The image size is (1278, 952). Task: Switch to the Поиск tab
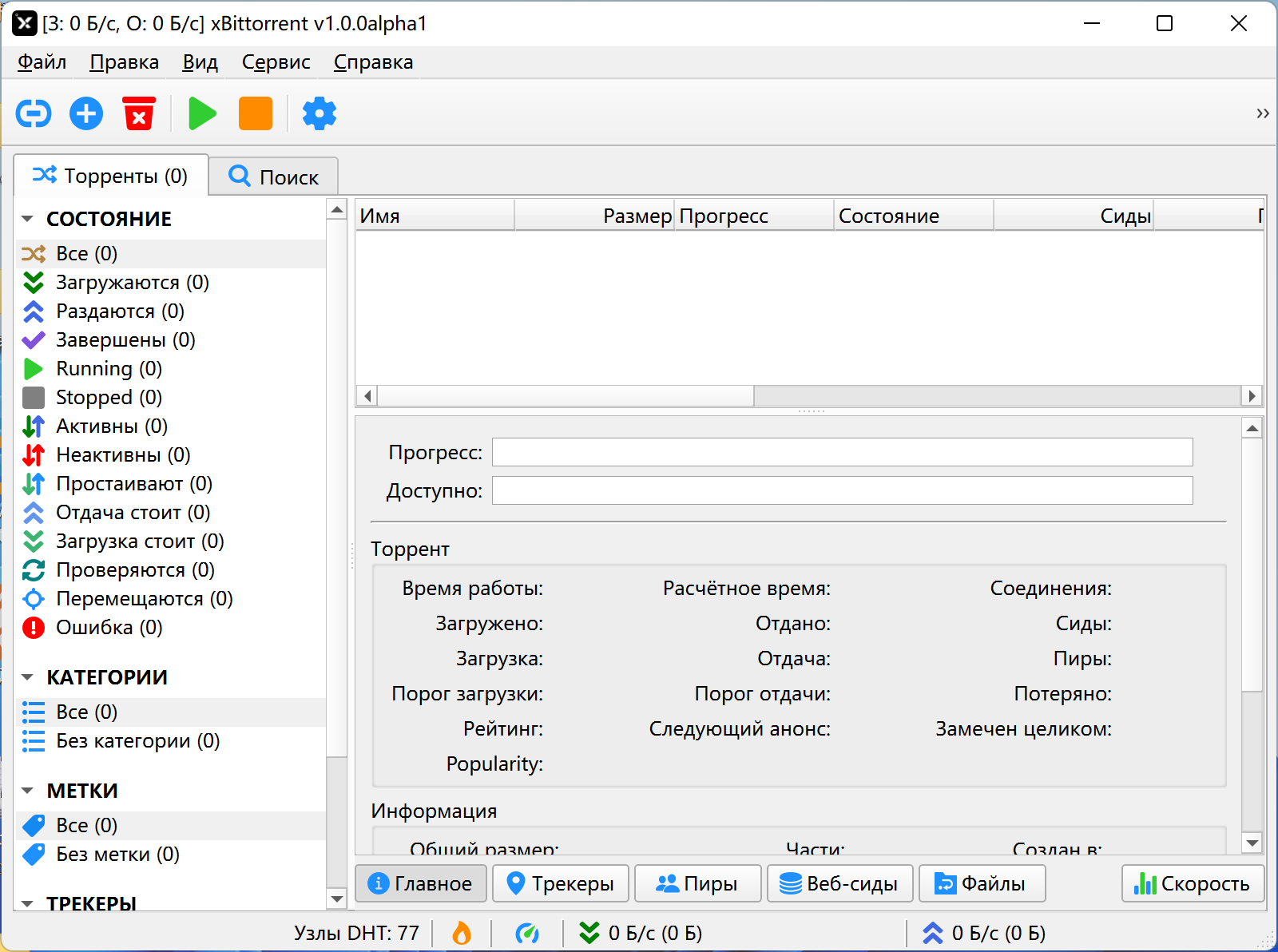pyautogui.click(x=274, y=177)
